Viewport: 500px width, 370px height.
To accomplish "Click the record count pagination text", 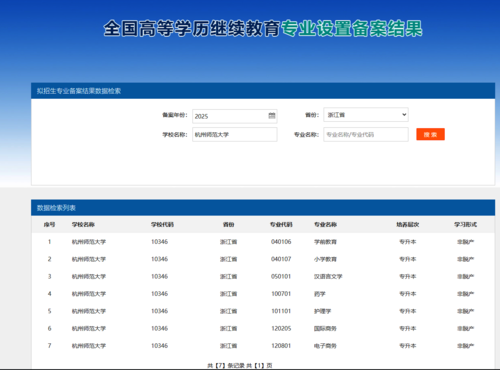I will 240,366.
